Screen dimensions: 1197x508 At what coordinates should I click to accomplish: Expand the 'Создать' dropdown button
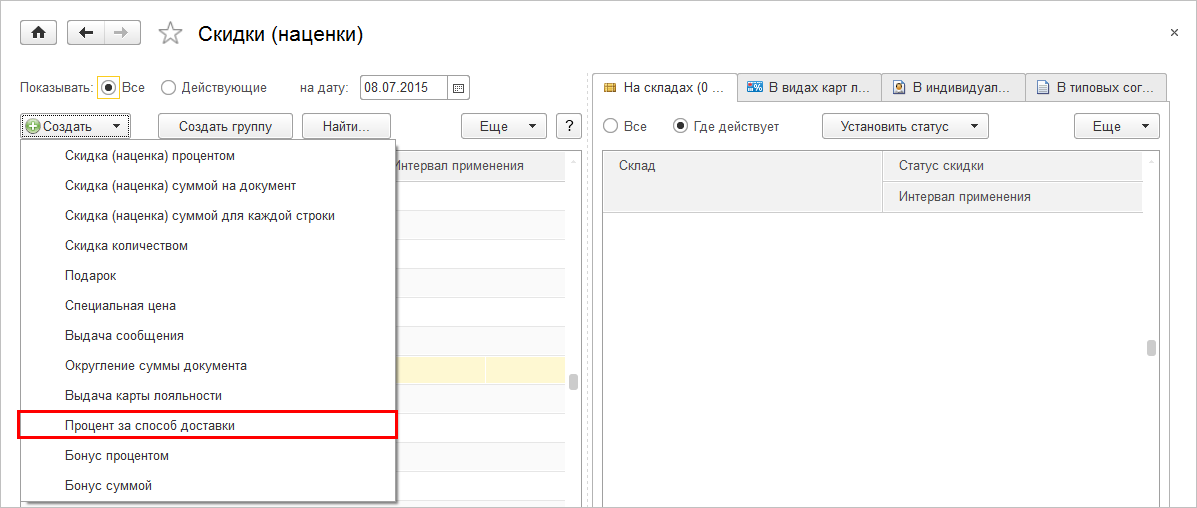(75, 126)
